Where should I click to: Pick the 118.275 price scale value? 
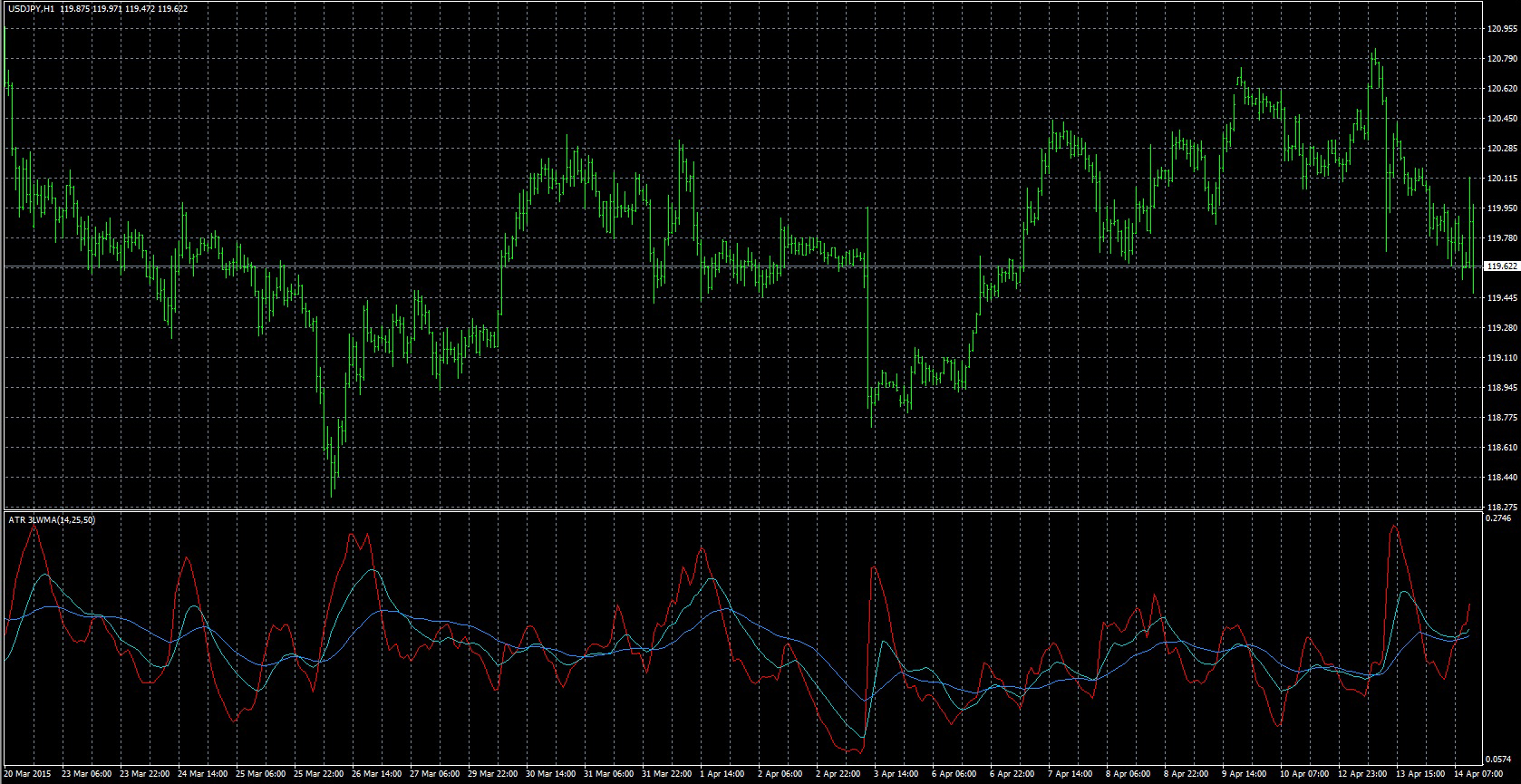pyautogui.click(x=1502, y=507)
